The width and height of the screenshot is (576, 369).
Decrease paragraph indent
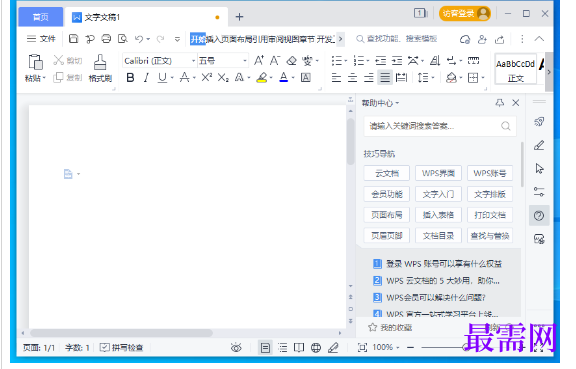(x=381, y=60)
